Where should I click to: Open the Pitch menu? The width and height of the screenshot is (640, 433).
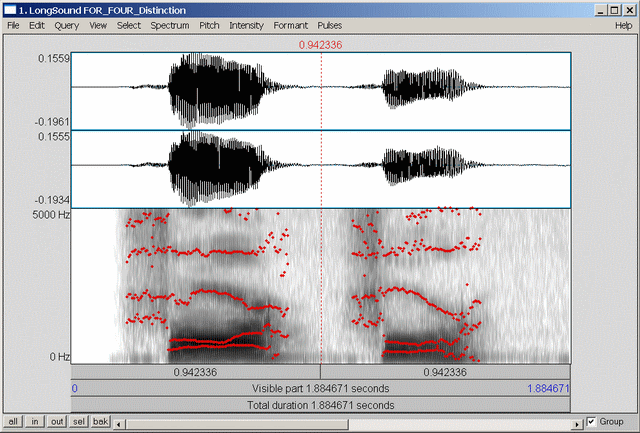pyautogui.click(x=210, y=24)
